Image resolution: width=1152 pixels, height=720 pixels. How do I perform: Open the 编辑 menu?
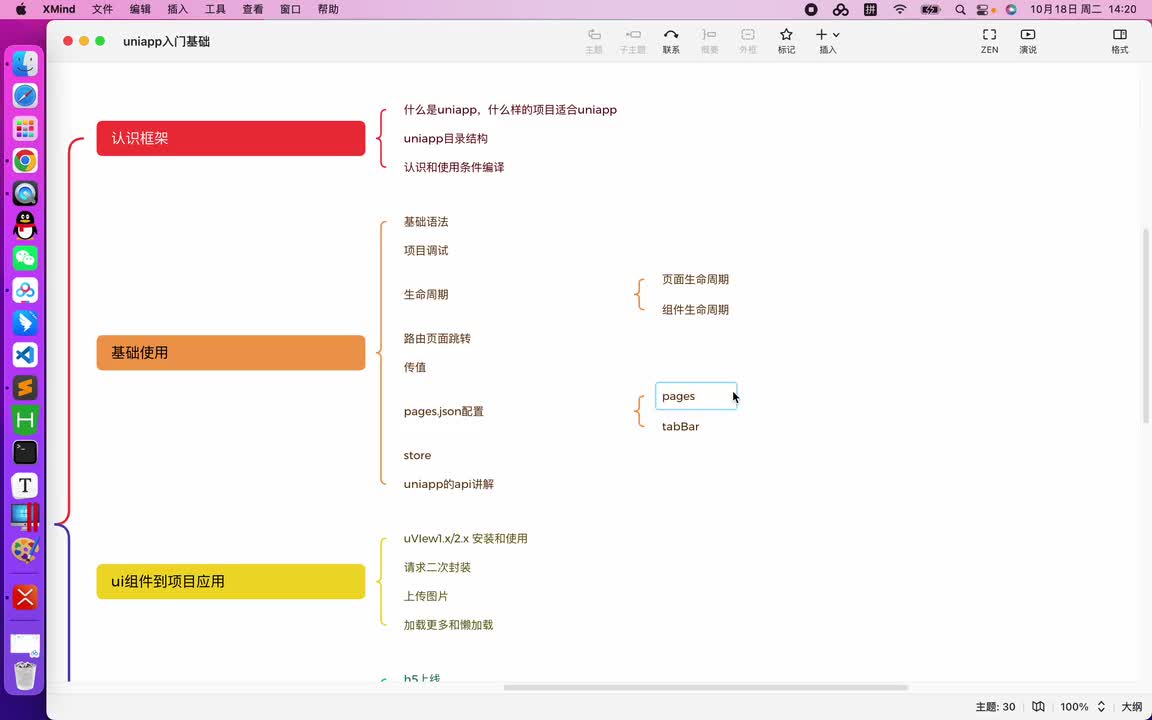tap(140, 10)
